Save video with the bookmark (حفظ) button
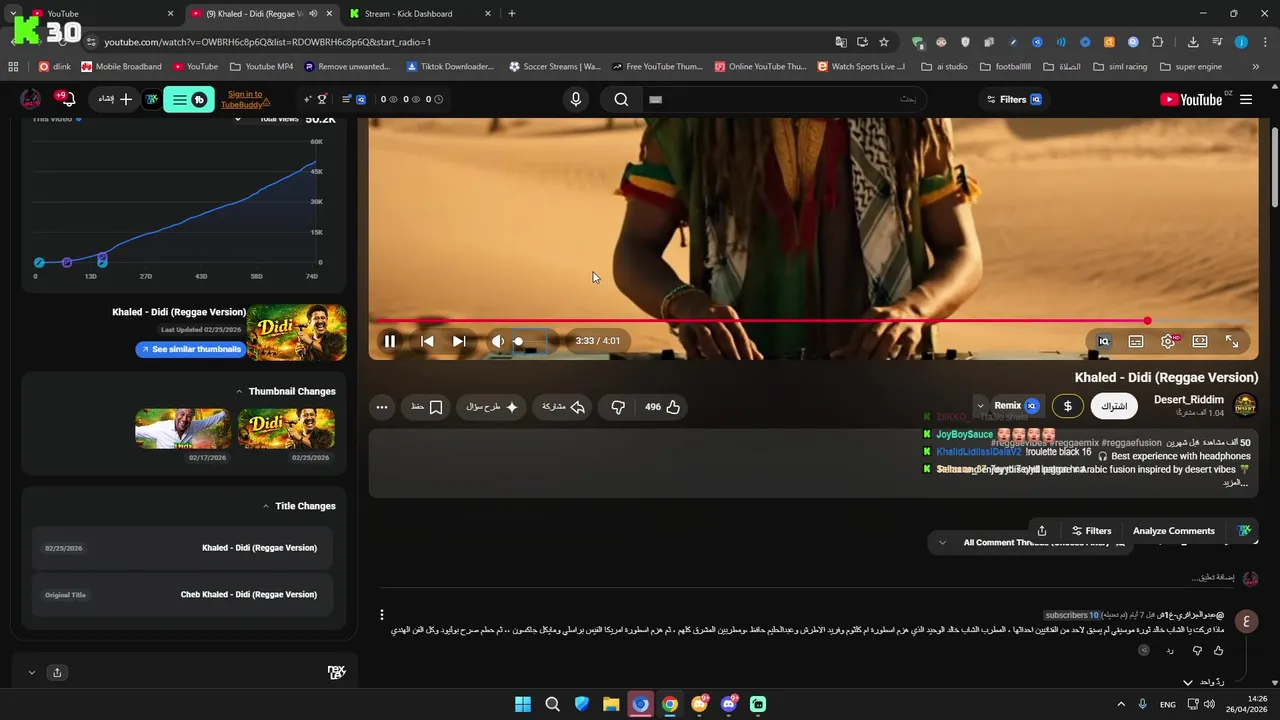 point(427,407)
